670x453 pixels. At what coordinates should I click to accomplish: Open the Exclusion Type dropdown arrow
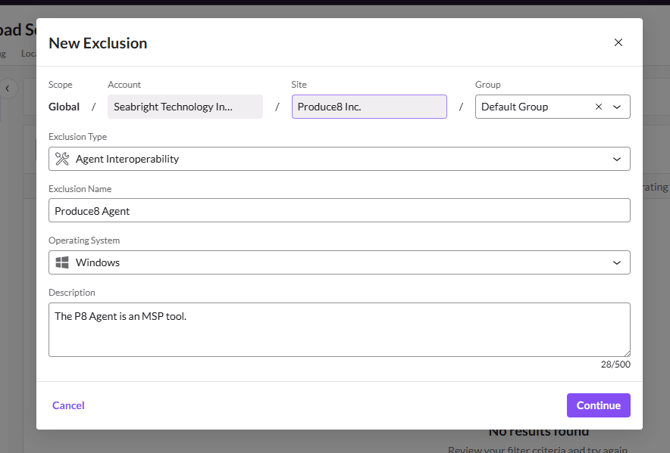(x=617, y=159)
